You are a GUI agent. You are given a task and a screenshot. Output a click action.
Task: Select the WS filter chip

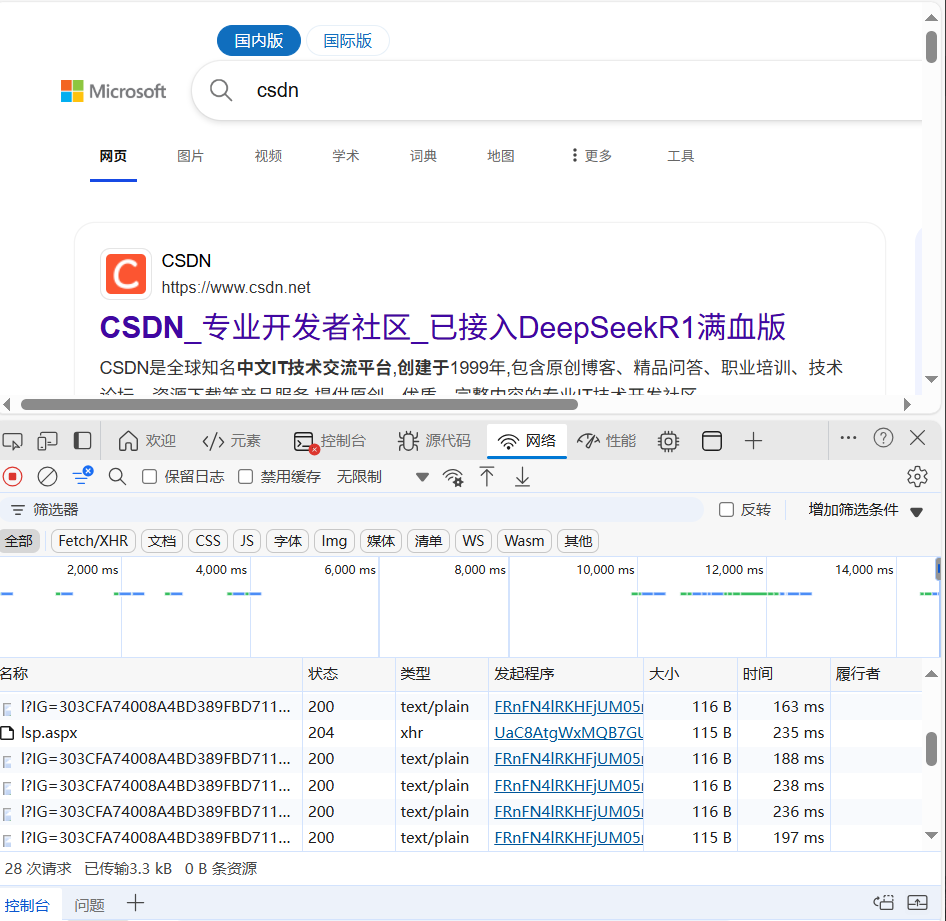(x=473, y=541)
